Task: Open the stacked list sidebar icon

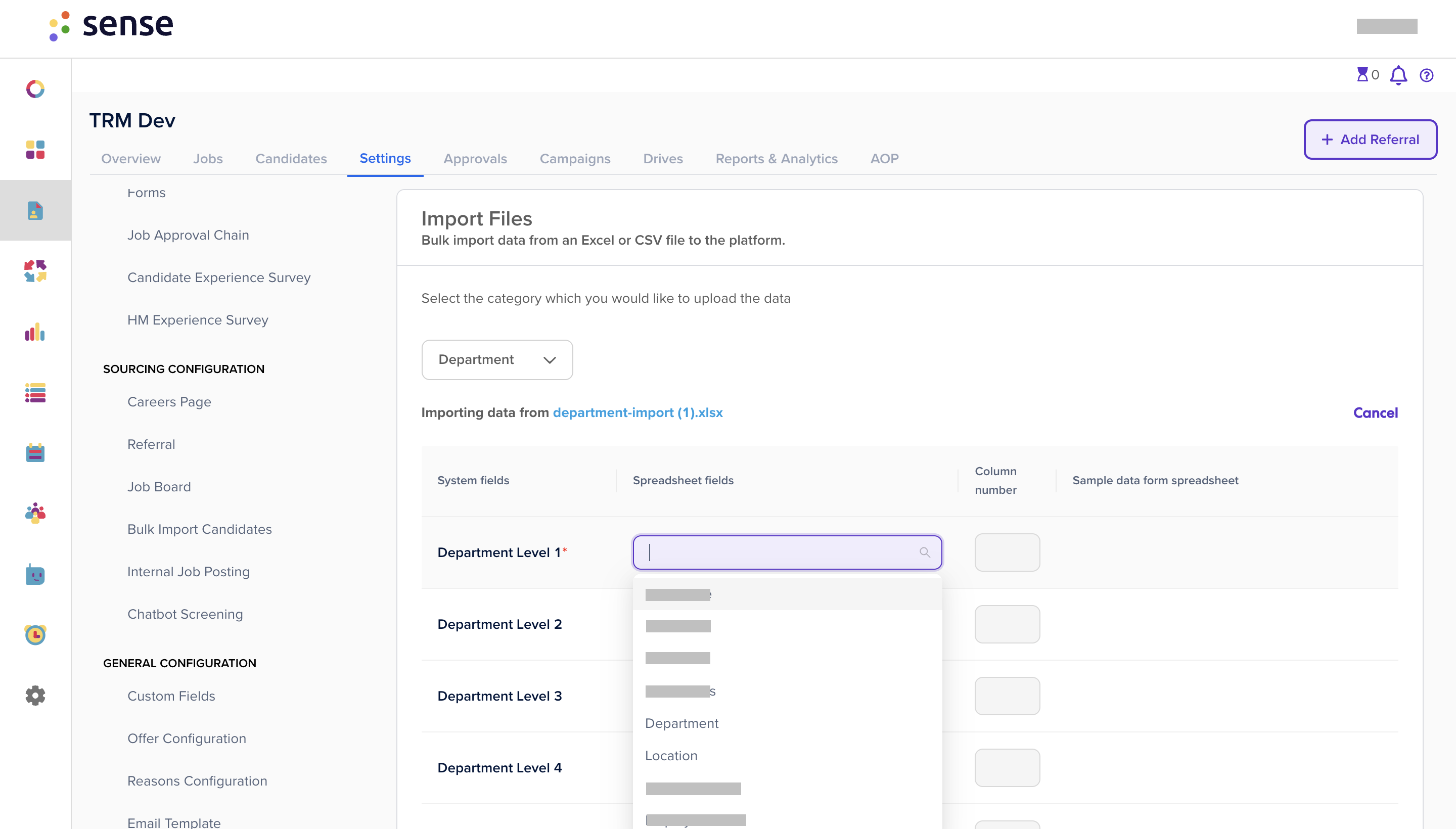Action: [35, 393]
